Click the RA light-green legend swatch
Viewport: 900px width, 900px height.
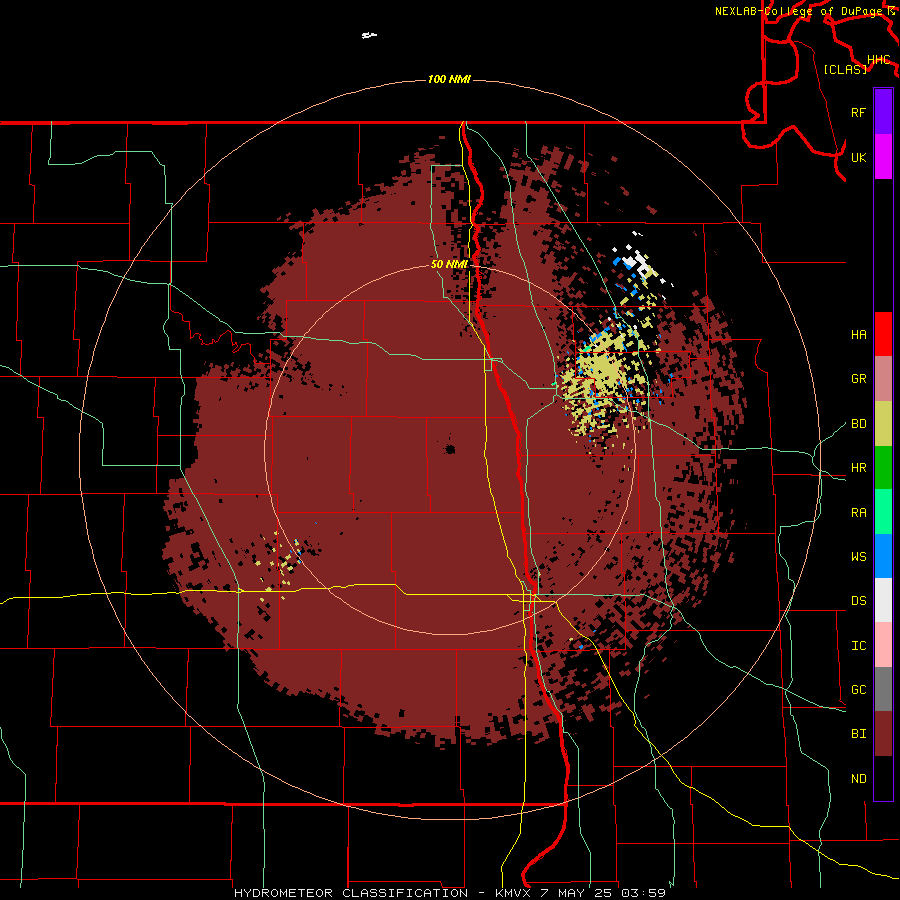pos(883,512)
